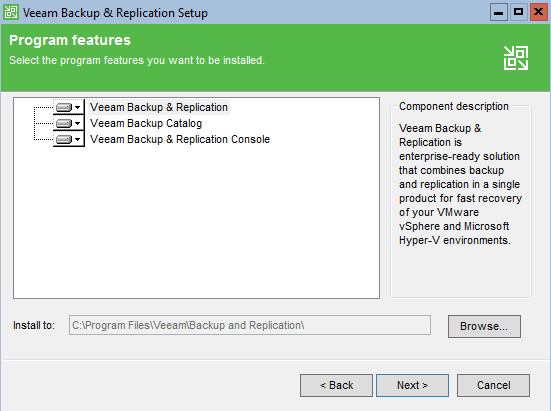Image resolution: width=551 pixels, height=411 pixels.
Task: Close the Veeam setup window
Action: coord(538,13)
